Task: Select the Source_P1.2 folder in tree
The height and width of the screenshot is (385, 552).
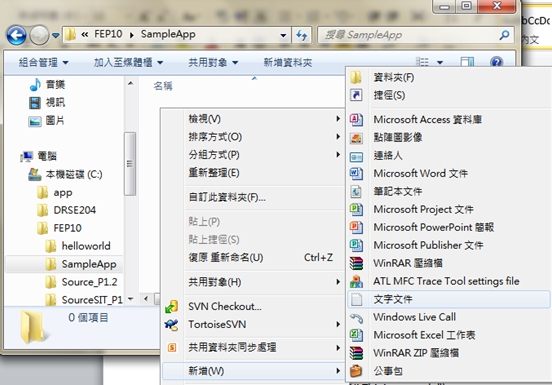Action: coord(81,282)
